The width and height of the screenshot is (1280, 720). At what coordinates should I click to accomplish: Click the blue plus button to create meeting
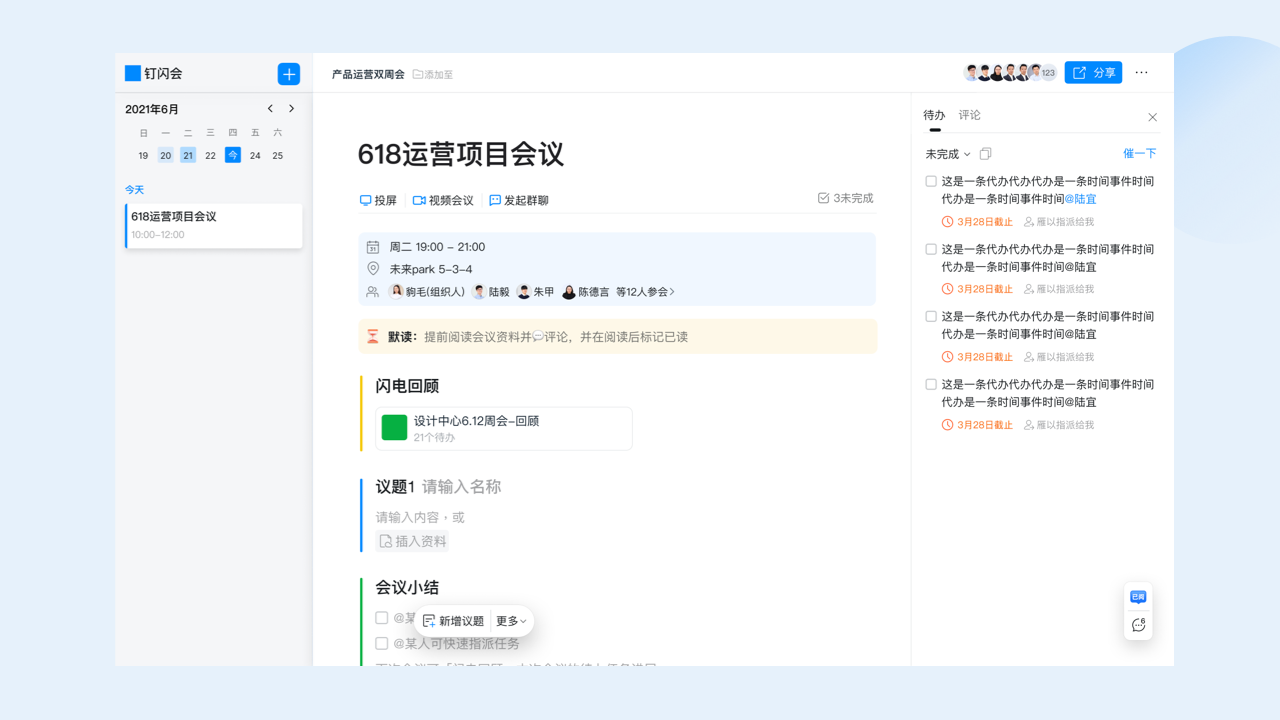pos(288,73)
